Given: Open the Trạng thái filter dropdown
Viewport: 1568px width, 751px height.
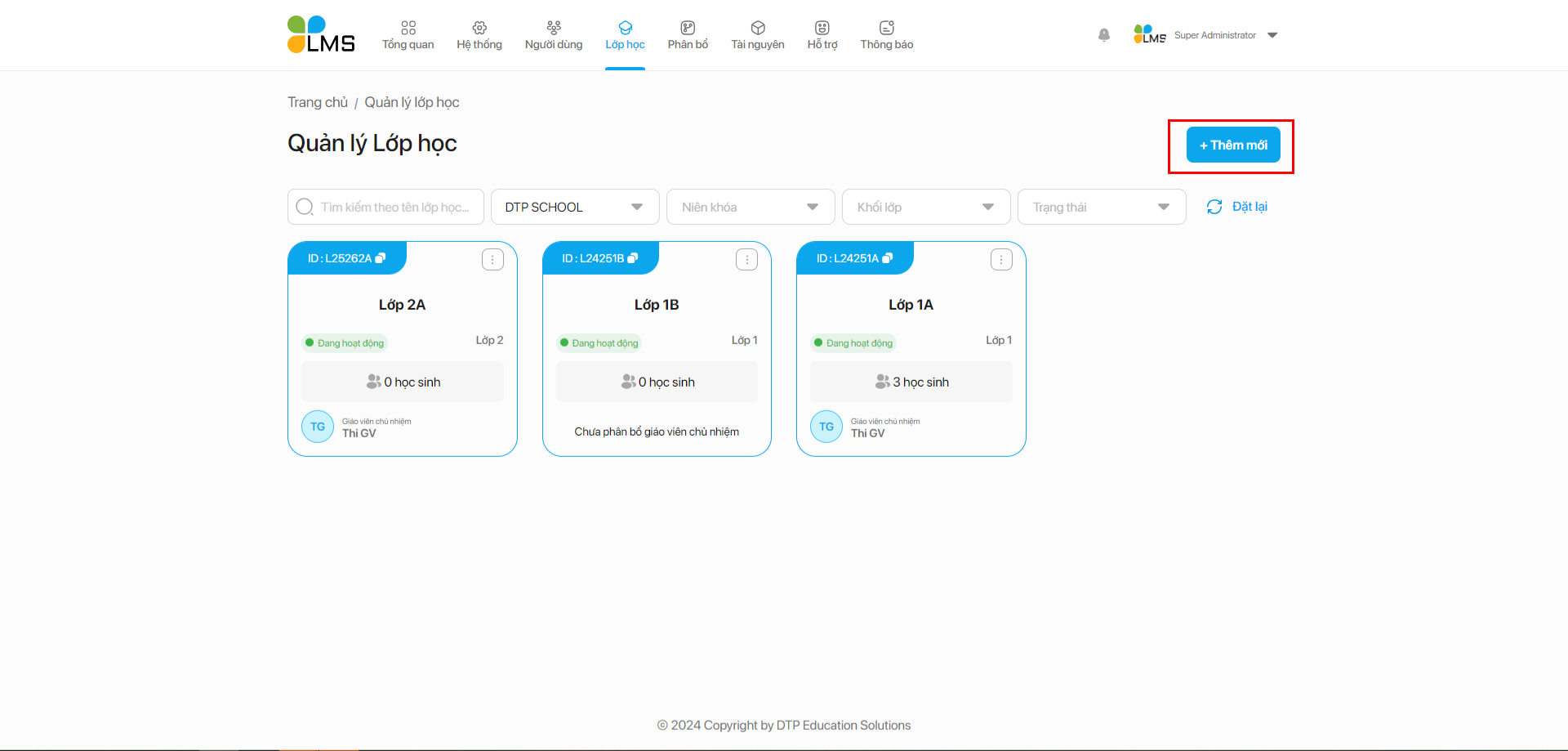Looking at the screenshot, I should (1101, 207).
